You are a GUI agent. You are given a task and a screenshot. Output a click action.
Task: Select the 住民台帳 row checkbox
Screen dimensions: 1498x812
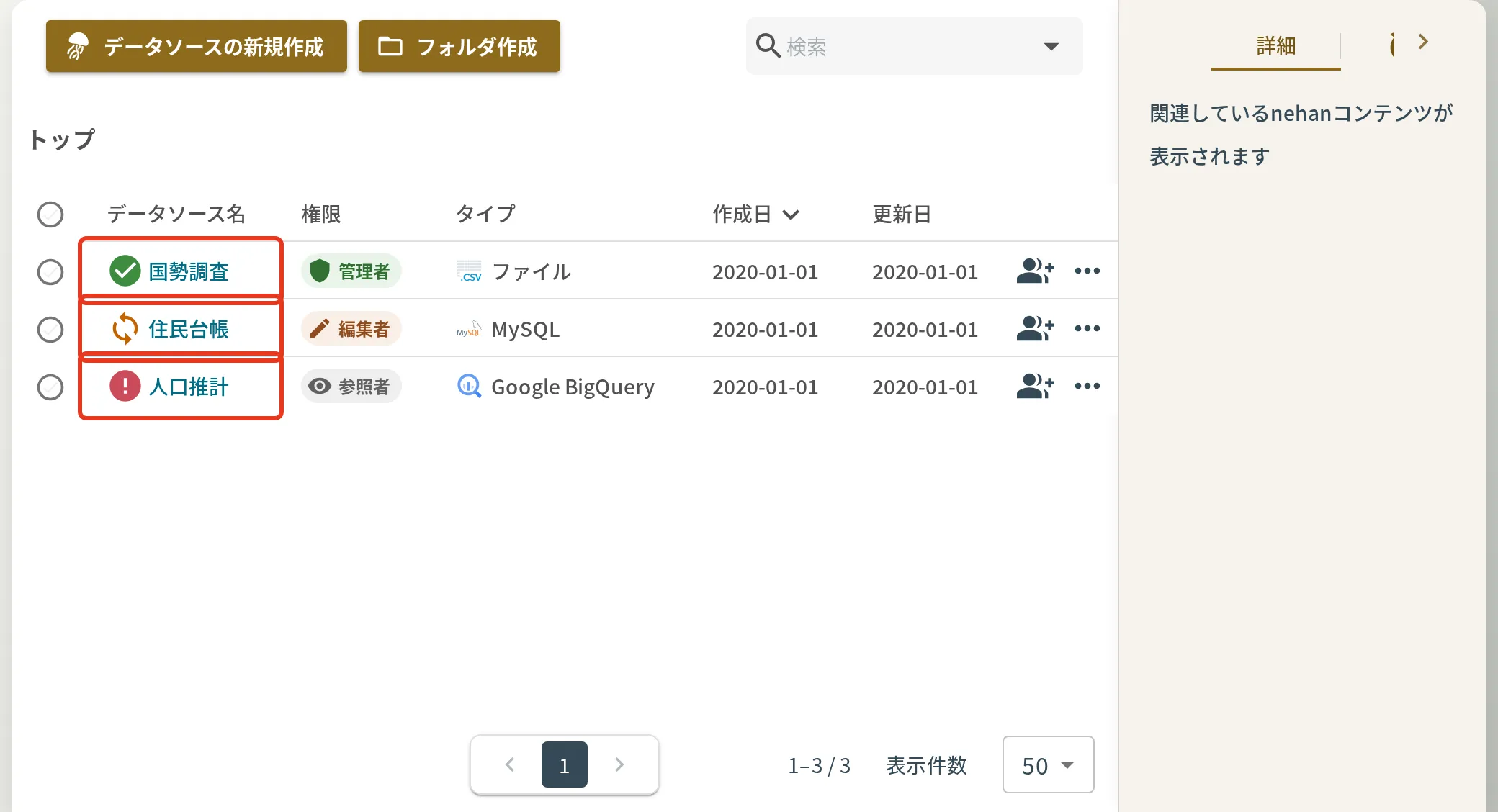point(50,330)
